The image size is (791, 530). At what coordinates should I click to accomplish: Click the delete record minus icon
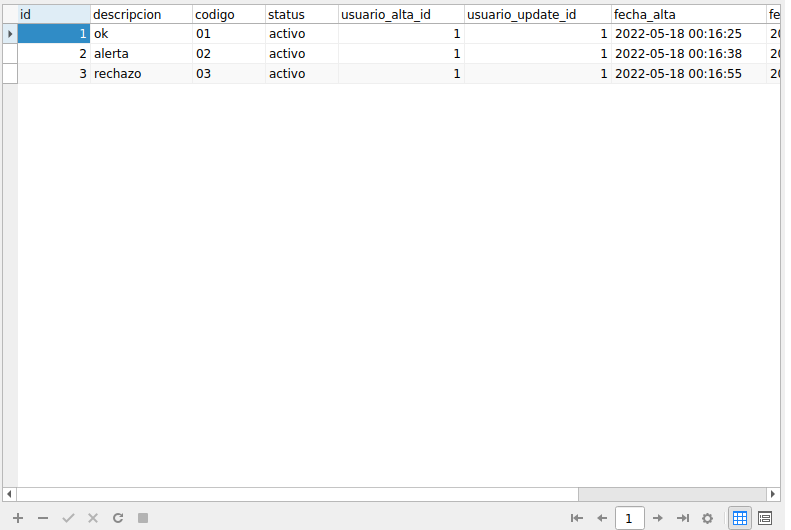point(43,518)
